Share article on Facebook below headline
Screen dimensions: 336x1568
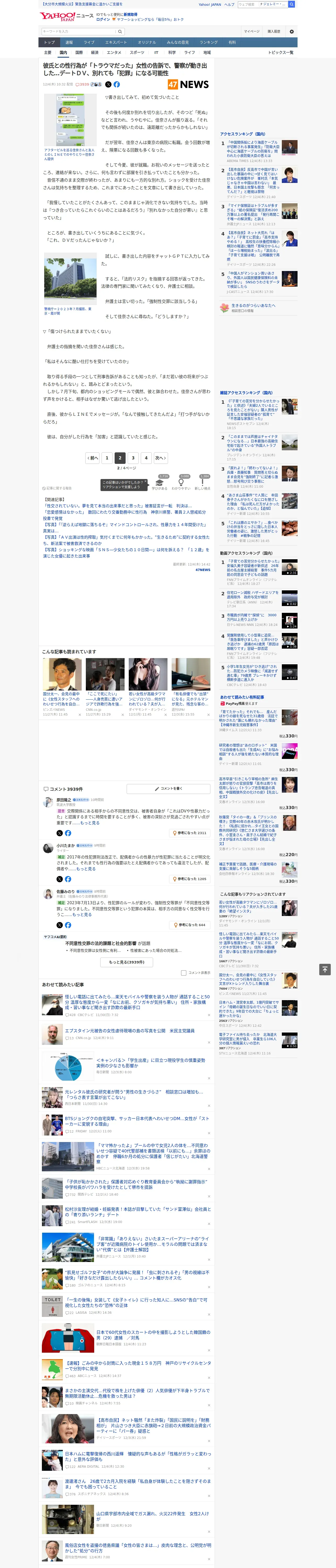116,85
